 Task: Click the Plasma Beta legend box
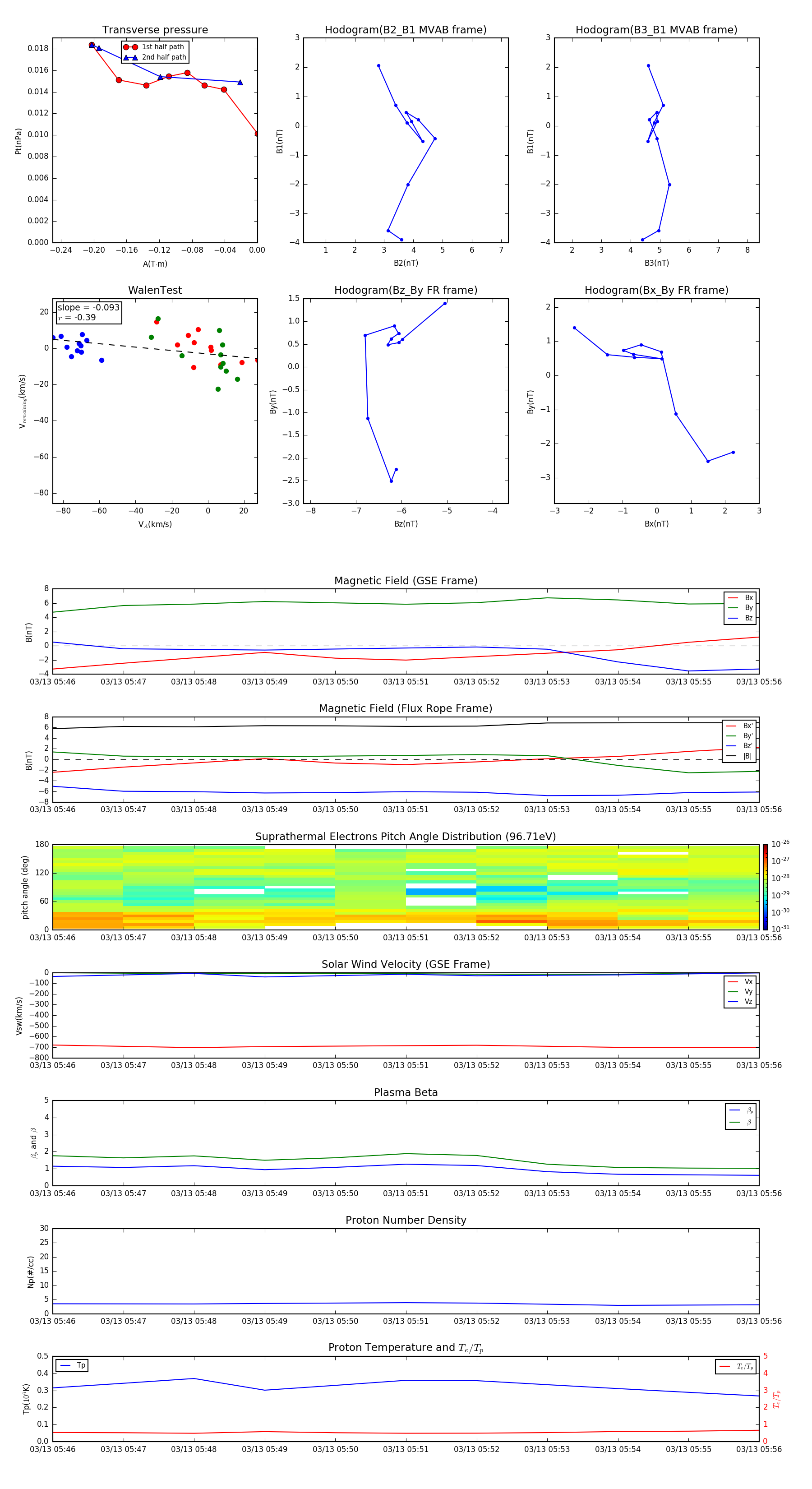click(741, 1116)
